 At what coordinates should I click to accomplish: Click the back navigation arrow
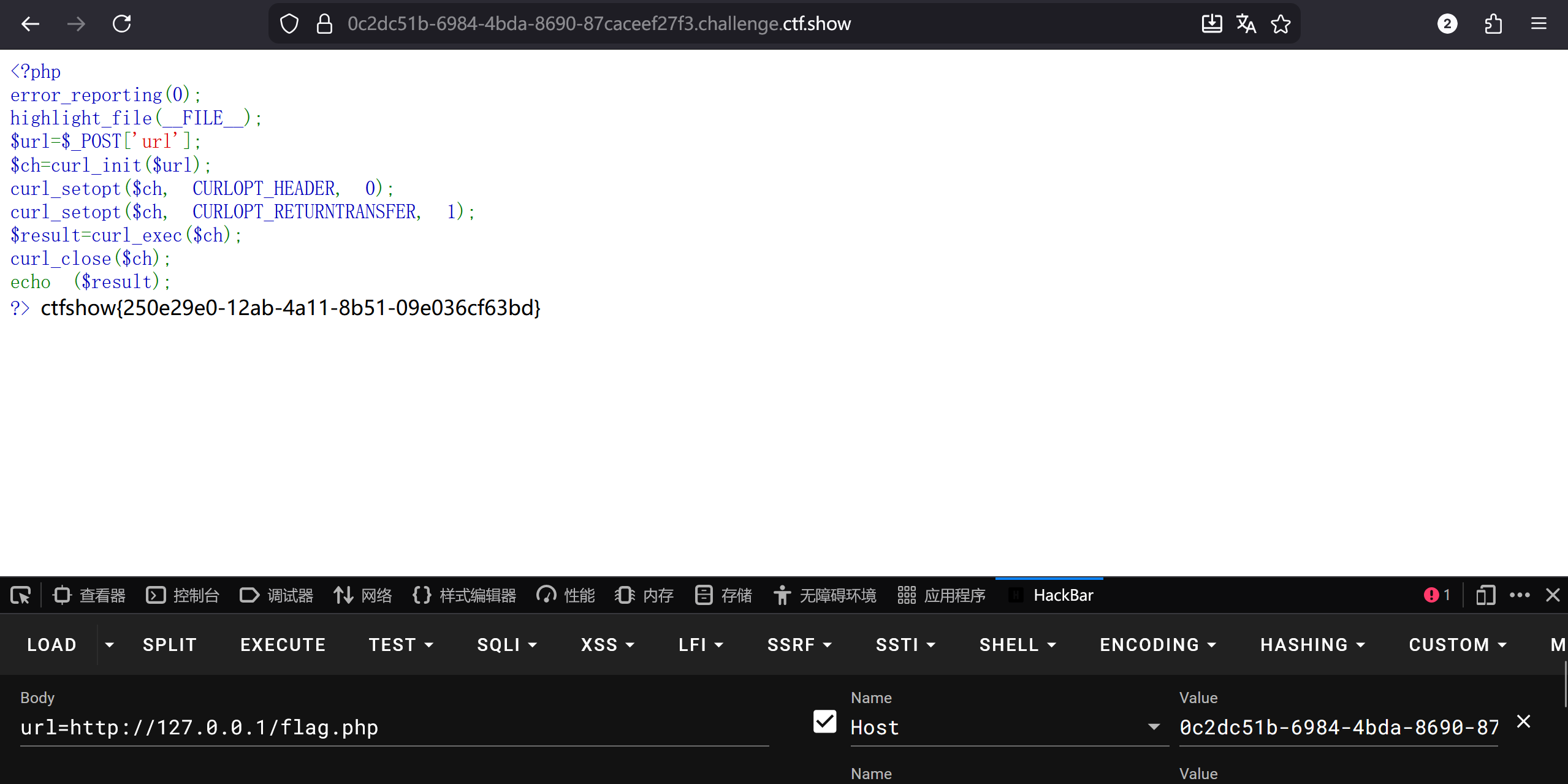[30, 24]
